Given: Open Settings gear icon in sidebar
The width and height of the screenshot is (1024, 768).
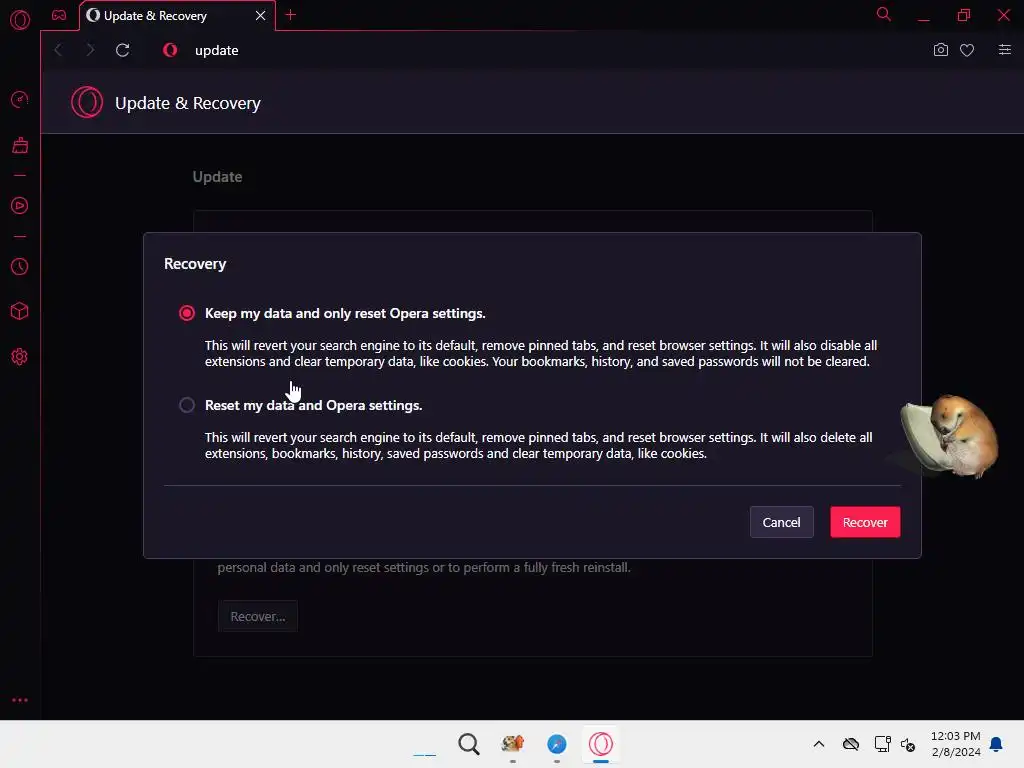Looking at the screenshot, I should [20, 357].
